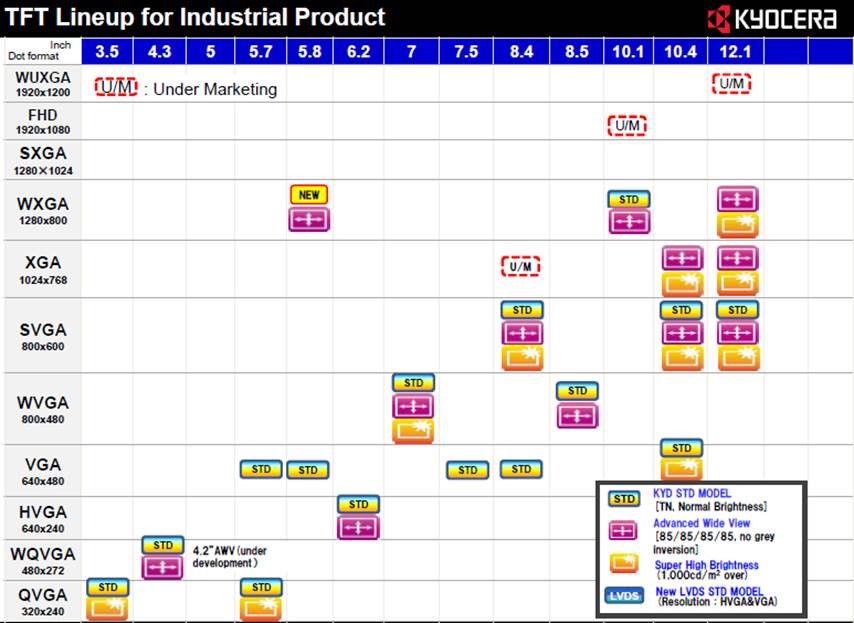This screenshot has width=854, height=623.
Task: Select the STD icon in the 7.5 inch column
Action: pyautogui.click(x=467, y=470)
